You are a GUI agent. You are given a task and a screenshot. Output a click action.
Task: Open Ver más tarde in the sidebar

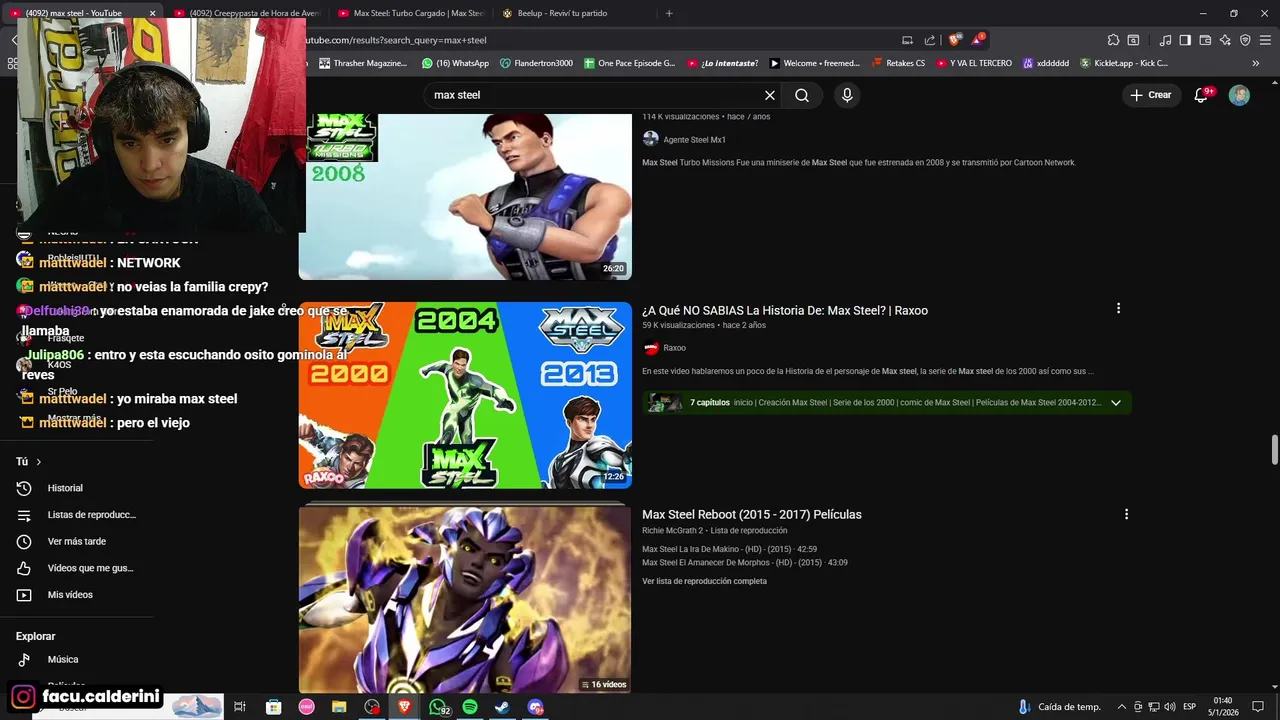click(x=77, y=541)
